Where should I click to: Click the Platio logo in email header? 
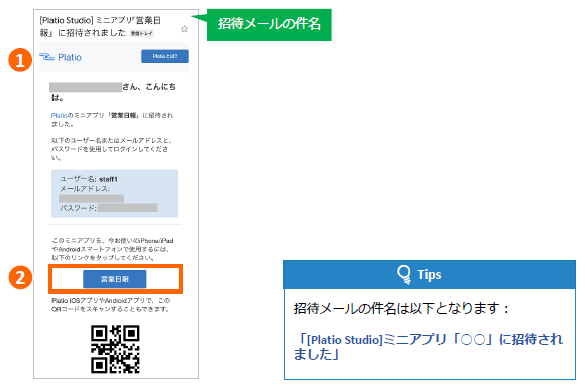click(x=60, y=57)
